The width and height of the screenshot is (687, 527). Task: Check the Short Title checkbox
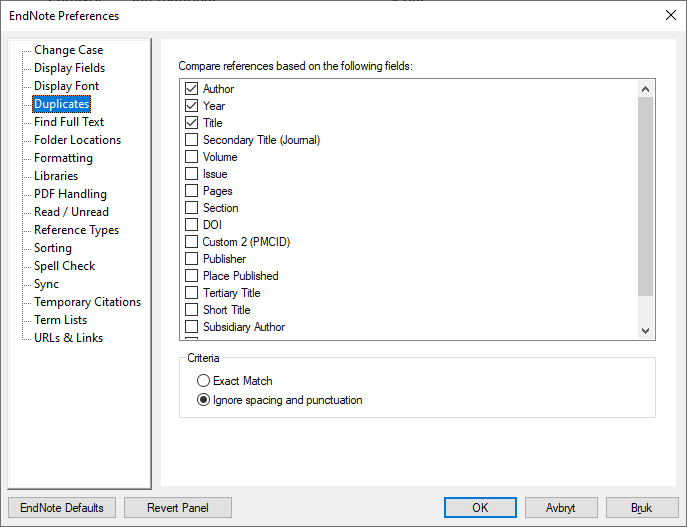[191, 310]
